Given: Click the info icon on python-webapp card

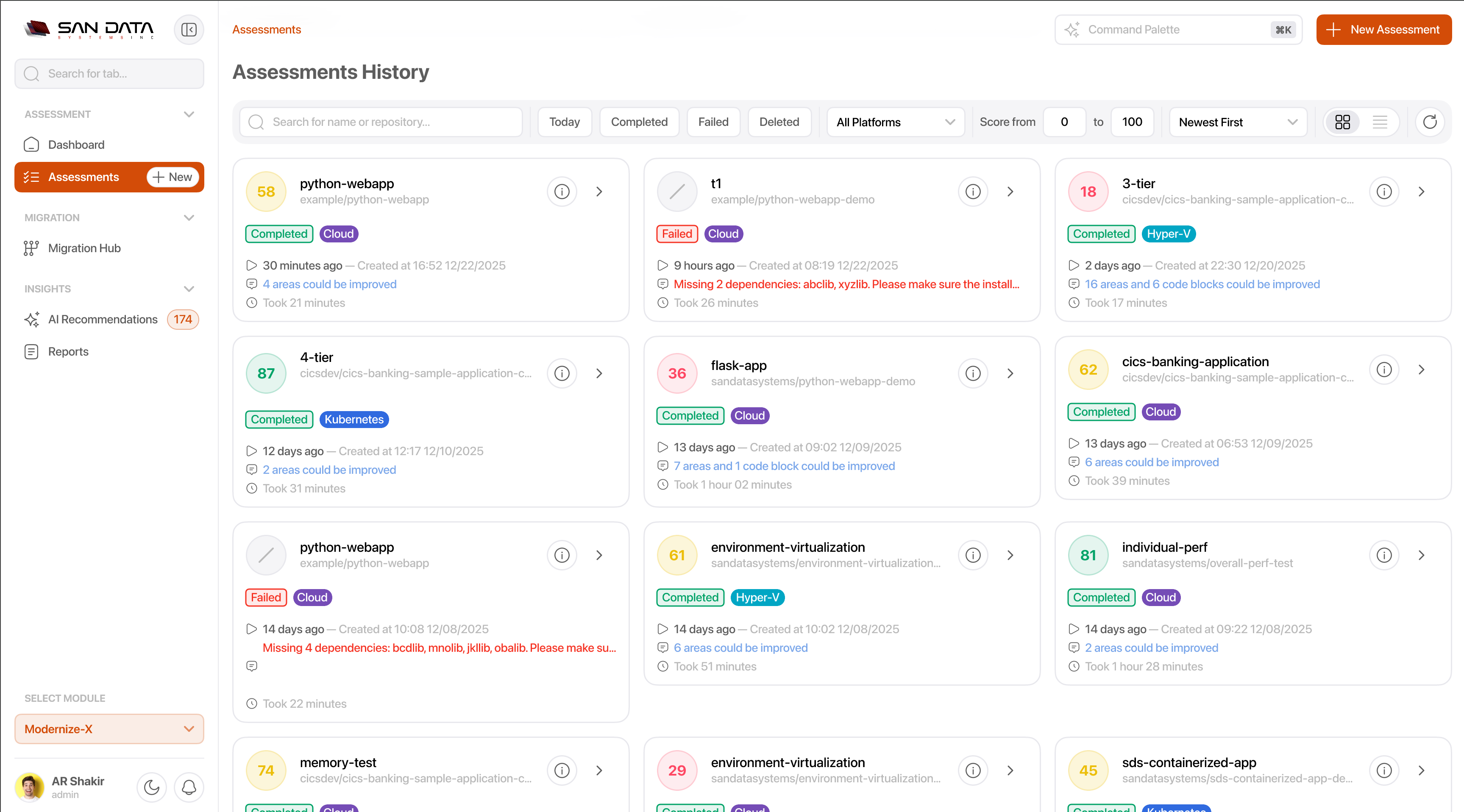Looking at the screenshot, I should (x=562, y=192).
